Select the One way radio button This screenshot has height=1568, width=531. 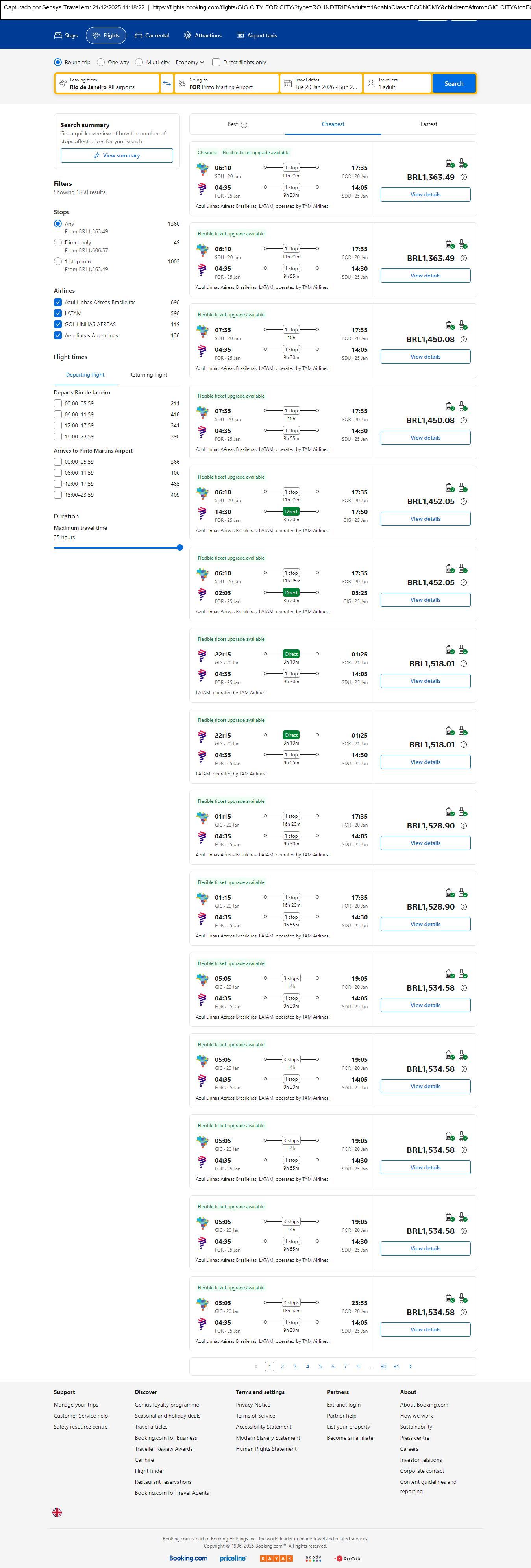101,62
